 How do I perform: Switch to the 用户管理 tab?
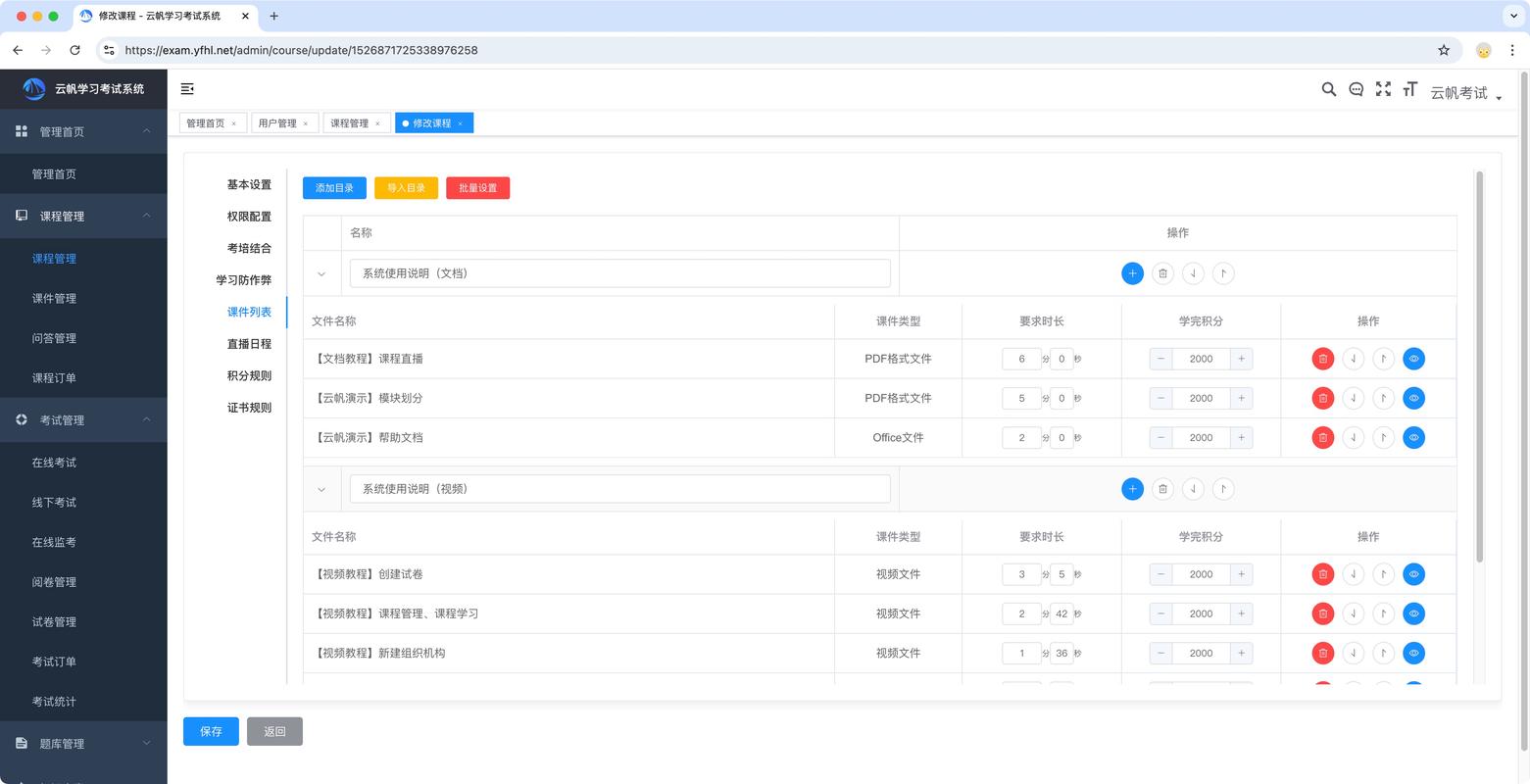click(x=277, y=123)
